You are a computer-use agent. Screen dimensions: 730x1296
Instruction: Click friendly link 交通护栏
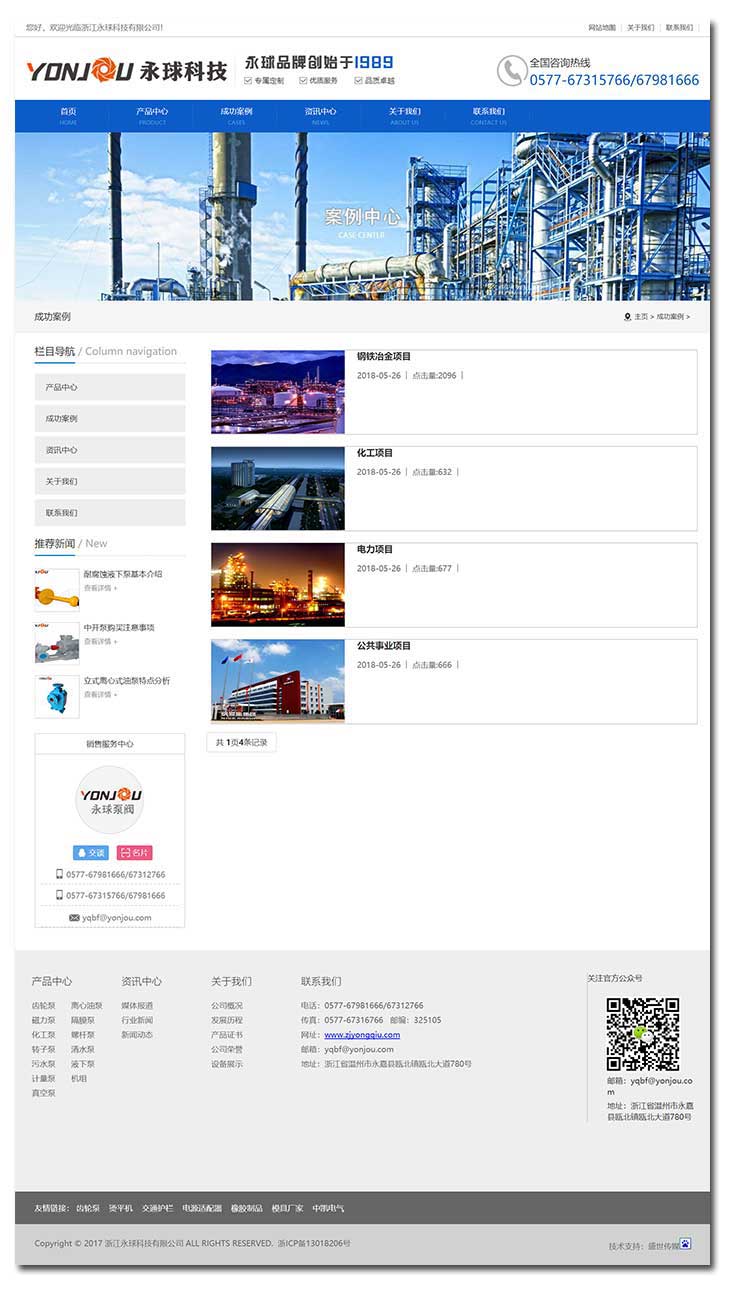157,1208
